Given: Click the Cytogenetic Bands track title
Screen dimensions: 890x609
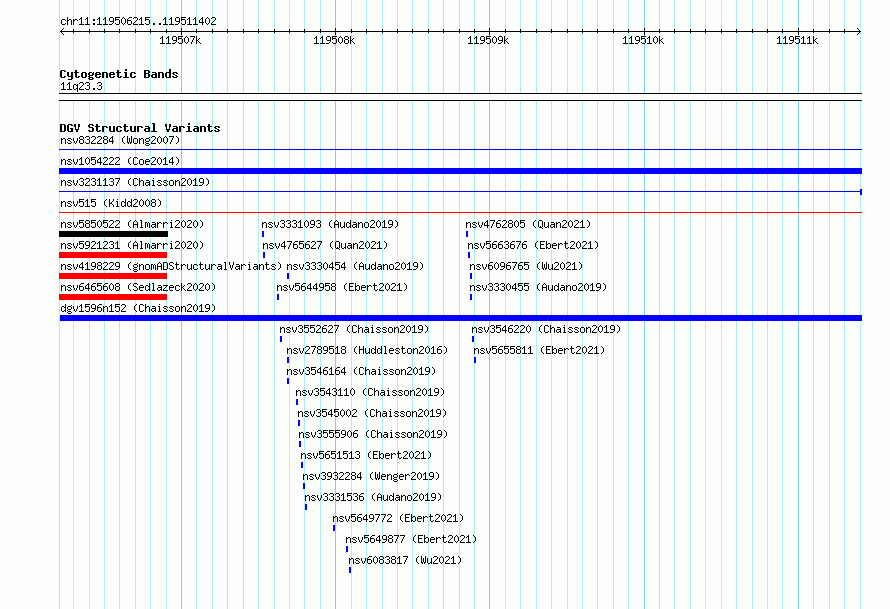Looking at the screenshot, I should 119,74.
